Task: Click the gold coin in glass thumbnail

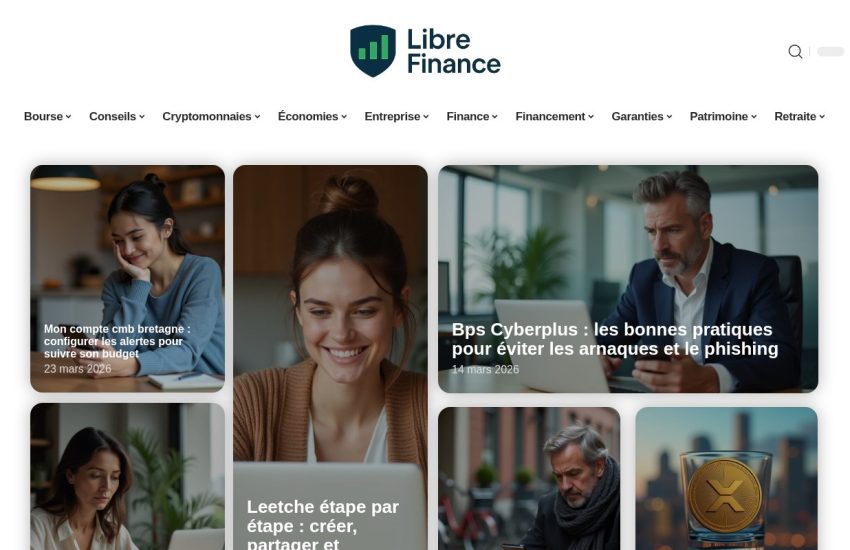Action: click(x=726, y=478)
